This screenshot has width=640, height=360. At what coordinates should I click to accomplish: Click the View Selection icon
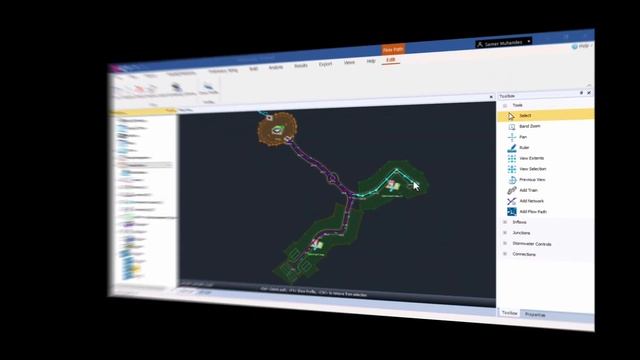point(511,169)
